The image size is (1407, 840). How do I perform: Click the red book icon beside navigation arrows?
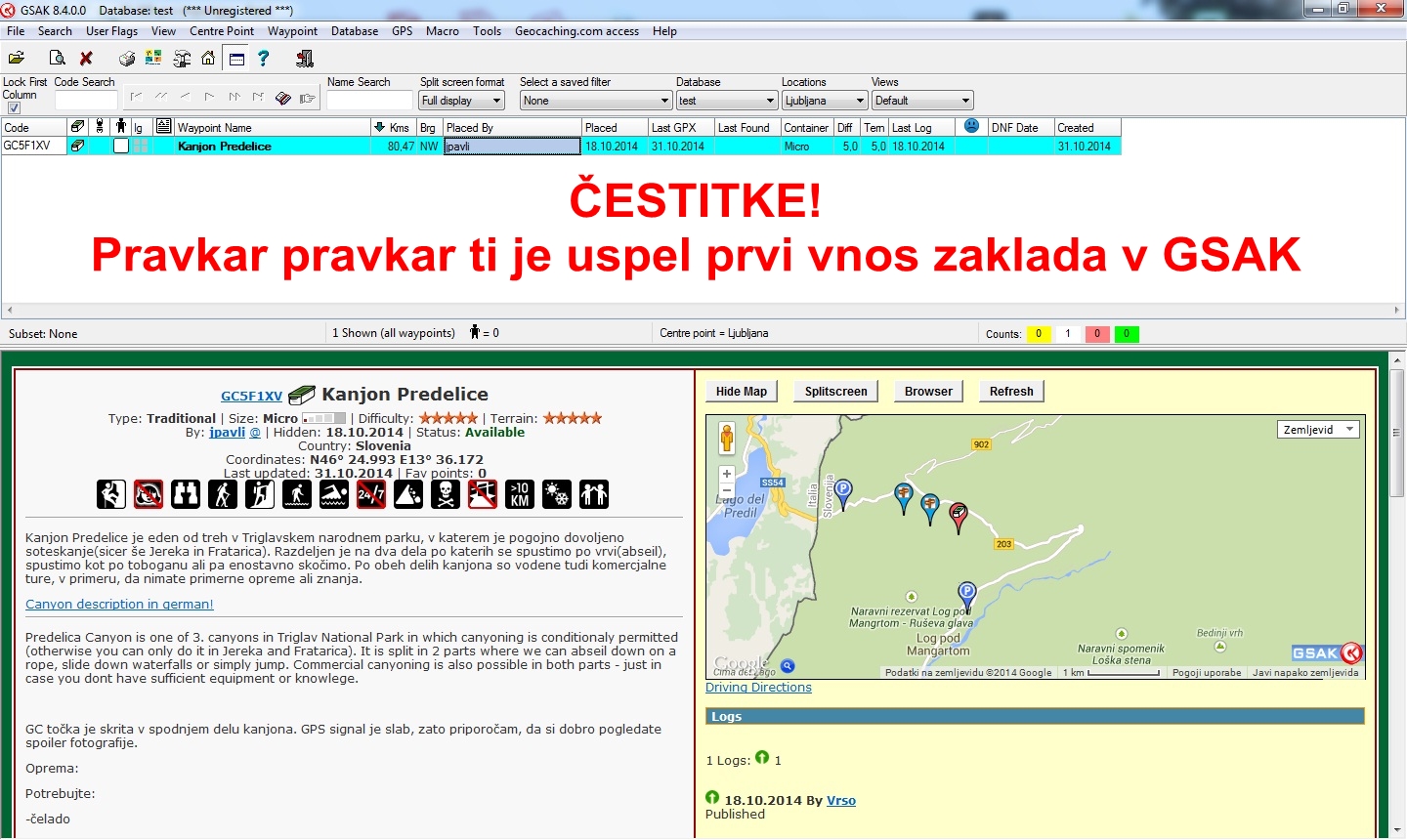(x=283, y=98)
